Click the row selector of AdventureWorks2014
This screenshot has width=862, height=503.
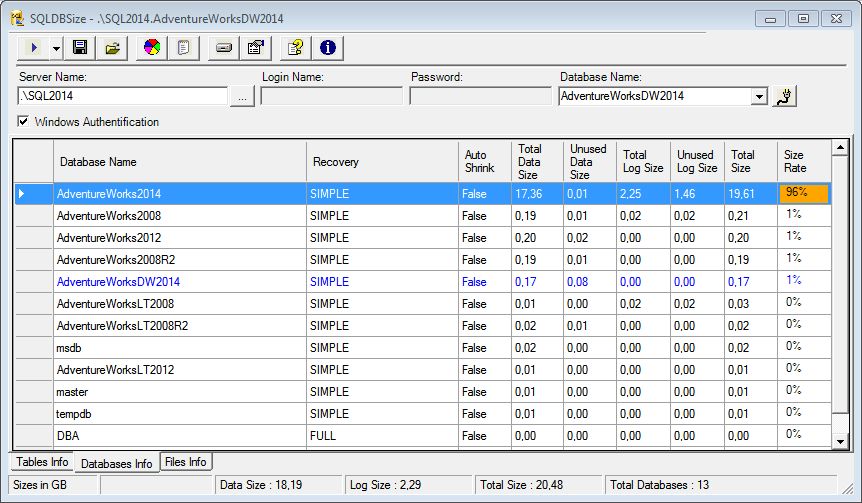click(x=34, y=194)
